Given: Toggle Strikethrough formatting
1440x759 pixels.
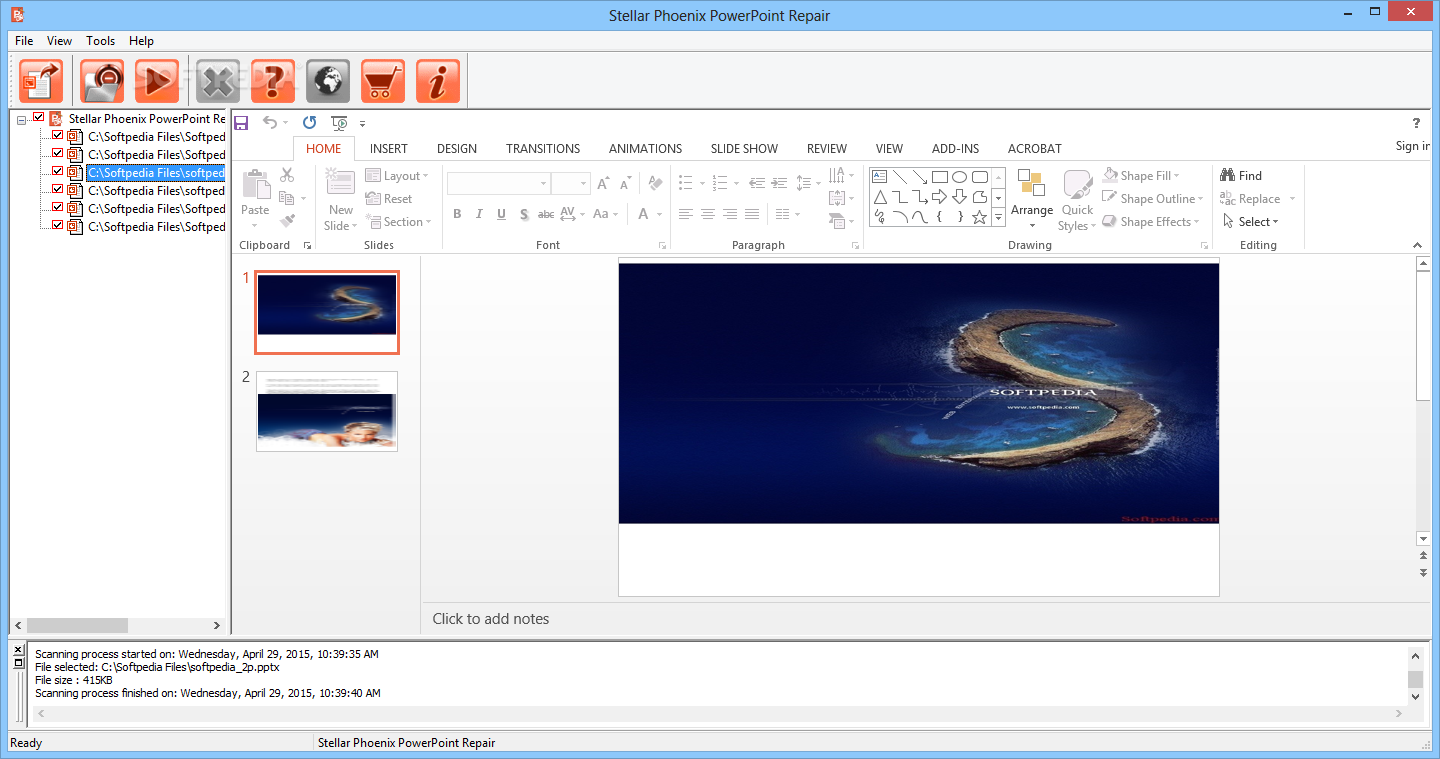Looking at the screenshot, I should click(x=546, y=214).
